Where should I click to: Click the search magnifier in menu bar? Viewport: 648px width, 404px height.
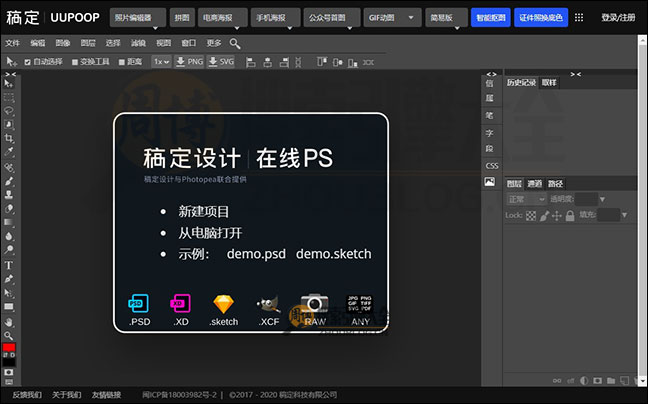[x=235, y=43]
